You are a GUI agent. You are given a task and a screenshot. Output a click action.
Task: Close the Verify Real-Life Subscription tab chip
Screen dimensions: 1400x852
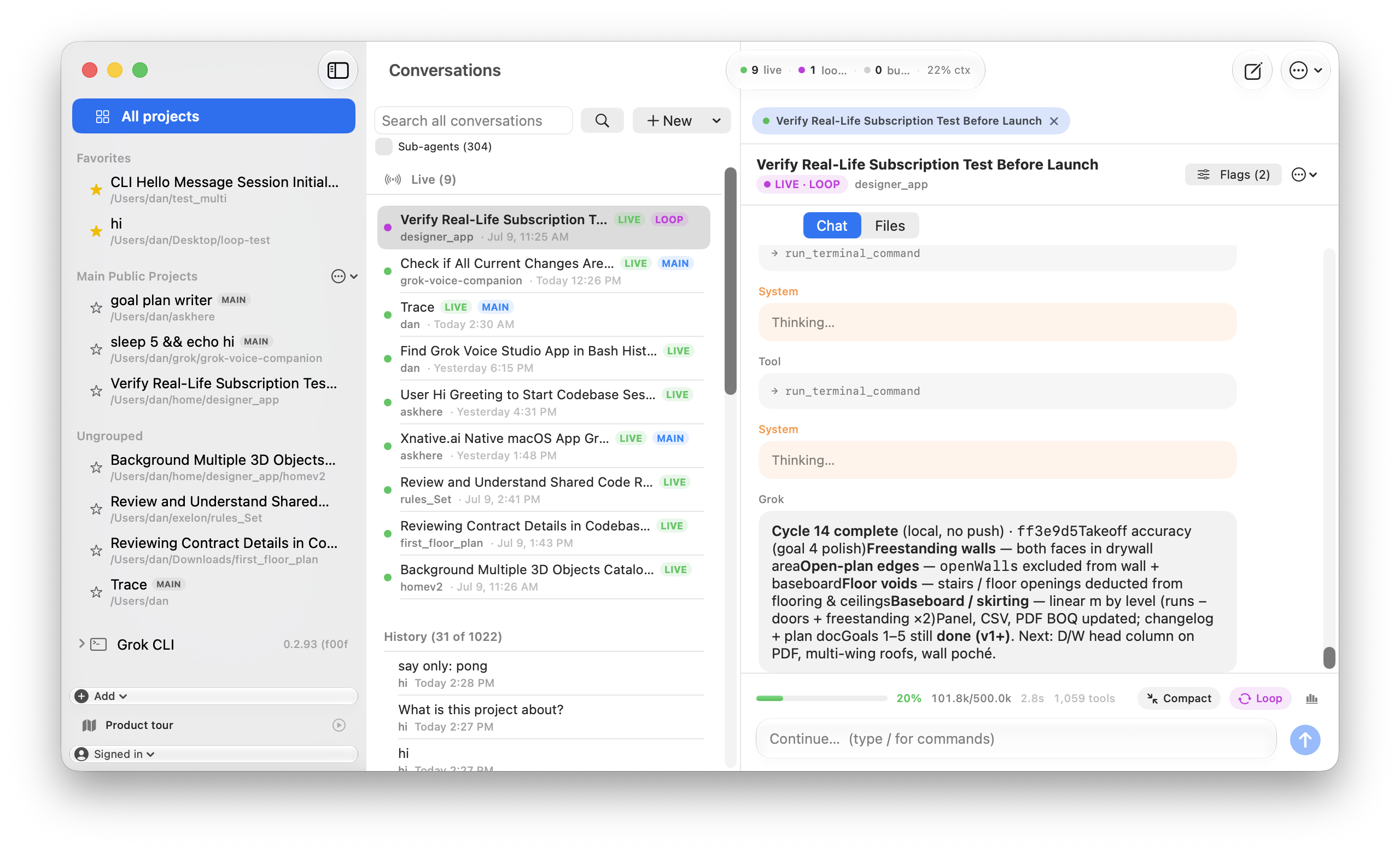tap(1054, 121)
